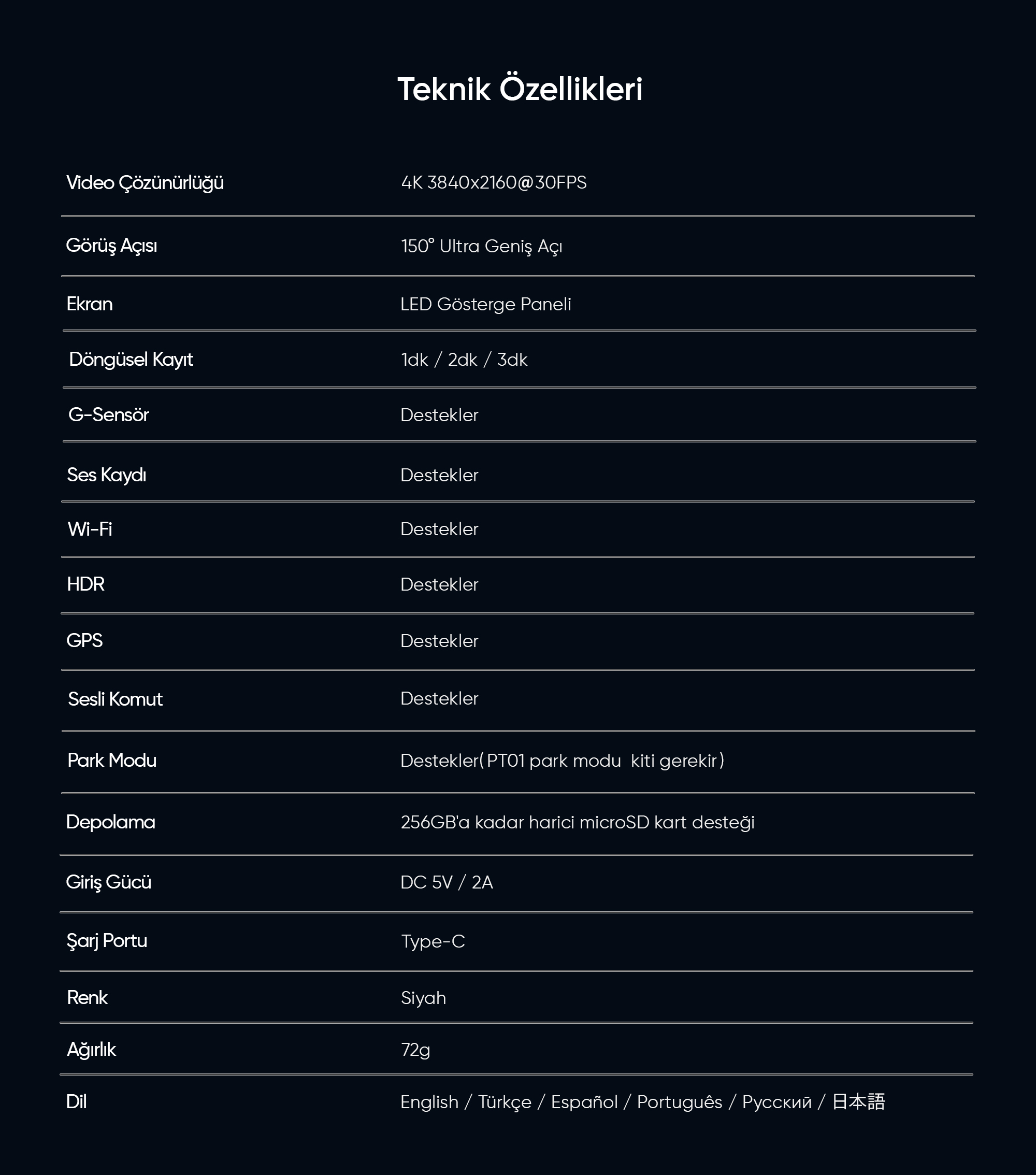Click the G-Sensör row label
The width and height of the screenshot is (1036, 1175).
click(109, 414)
